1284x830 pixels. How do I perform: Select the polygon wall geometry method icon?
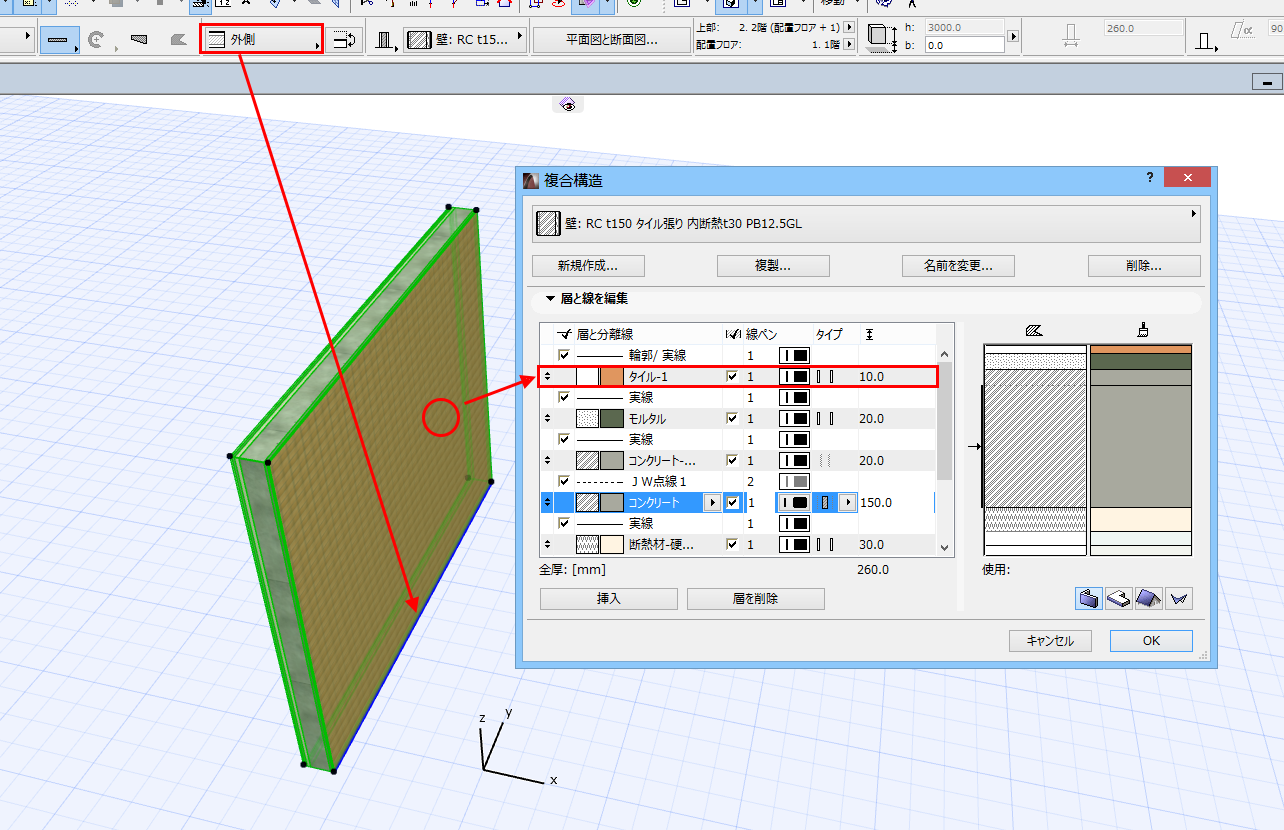coord(178,40)
